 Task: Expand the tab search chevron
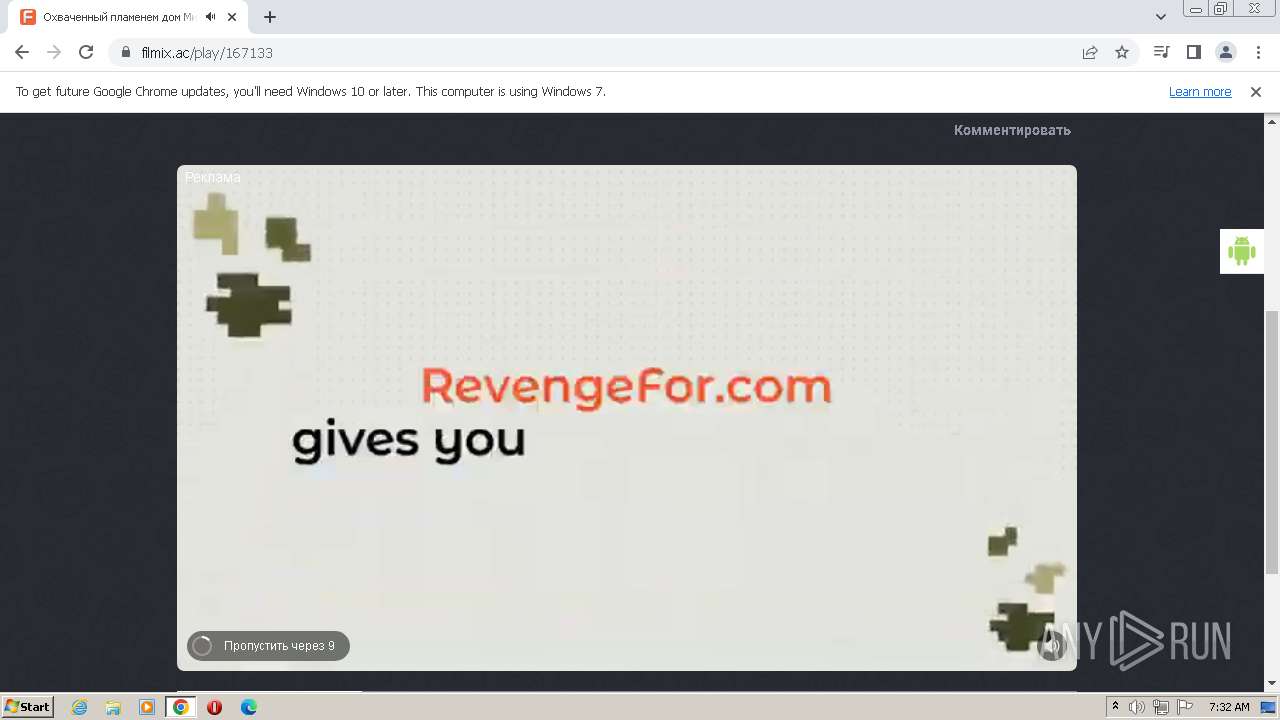coord(1161,17)
